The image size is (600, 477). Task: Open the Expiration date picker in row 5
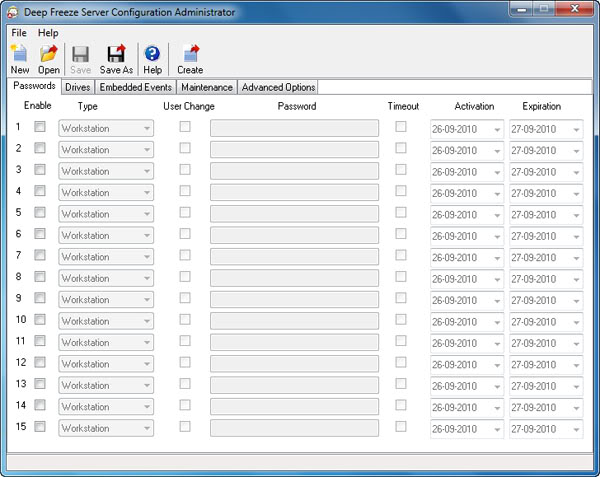click(x=546, y=215)
